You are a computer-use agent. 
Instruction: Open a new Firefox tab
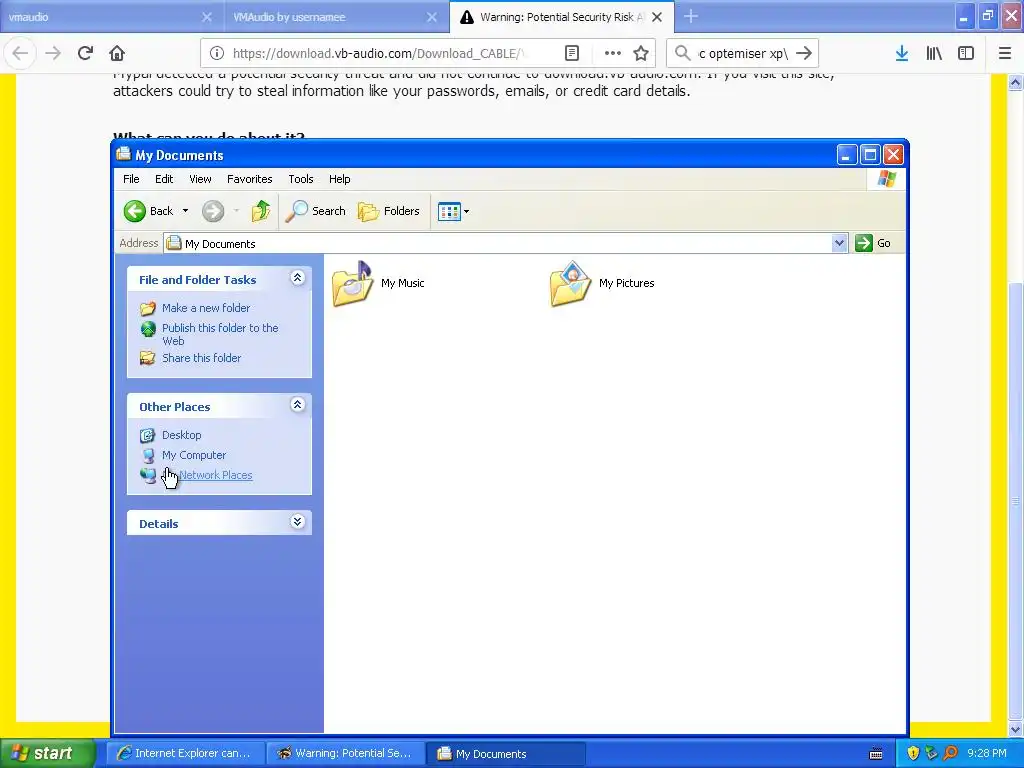click(690, 17)
